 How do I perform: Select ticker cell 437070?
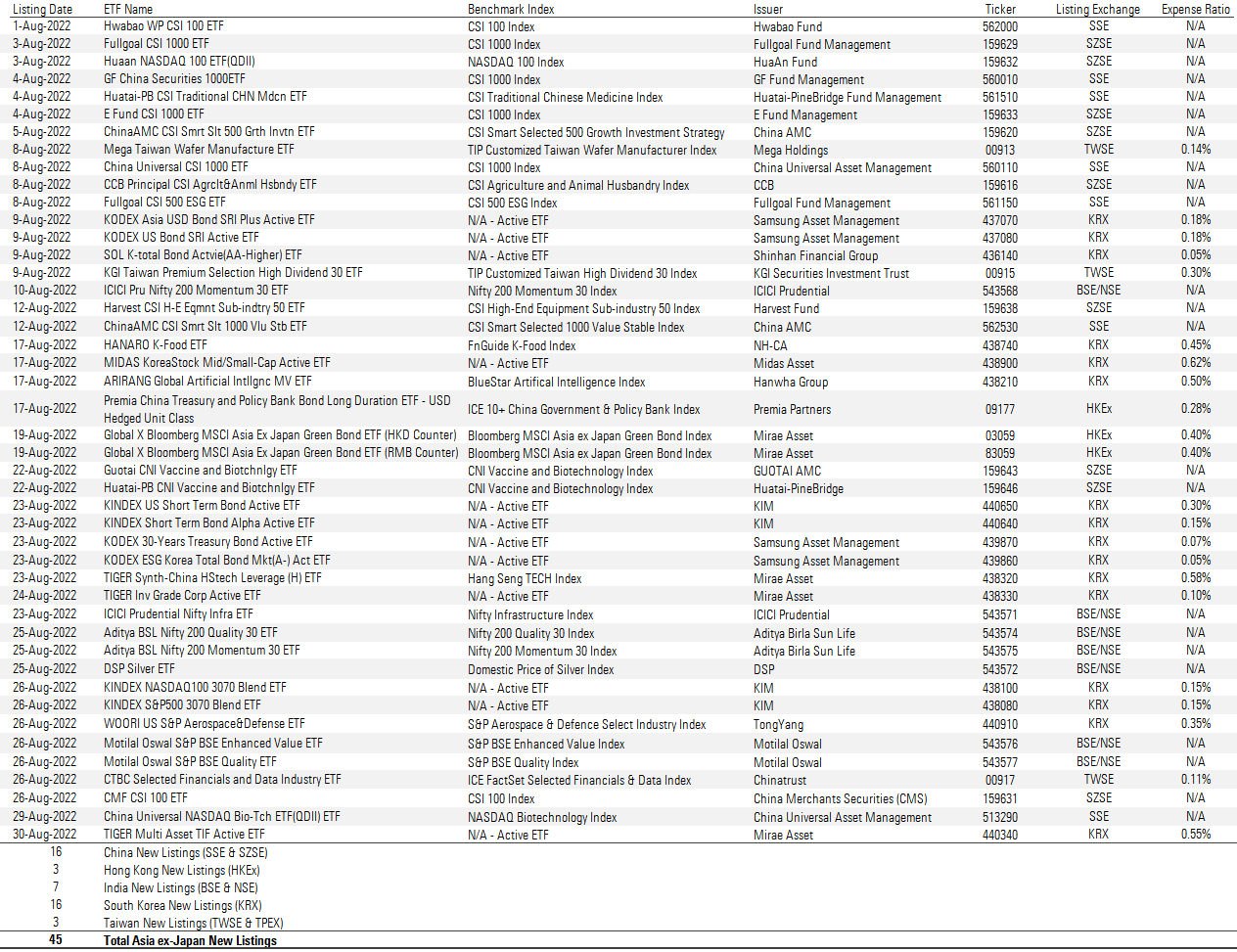point(1000,220)
